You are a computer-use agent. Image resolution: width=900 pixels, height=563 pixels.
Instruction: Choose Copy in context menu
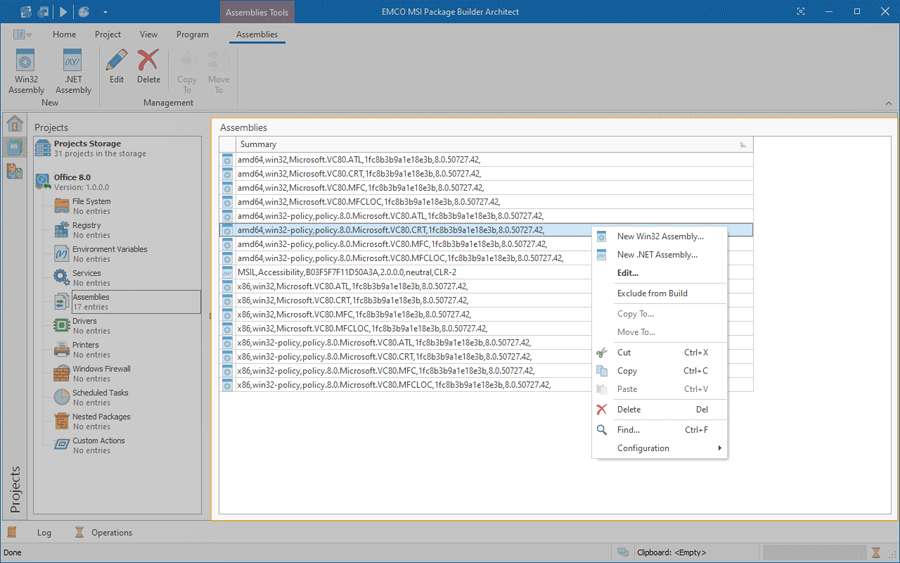pos(660,371)
